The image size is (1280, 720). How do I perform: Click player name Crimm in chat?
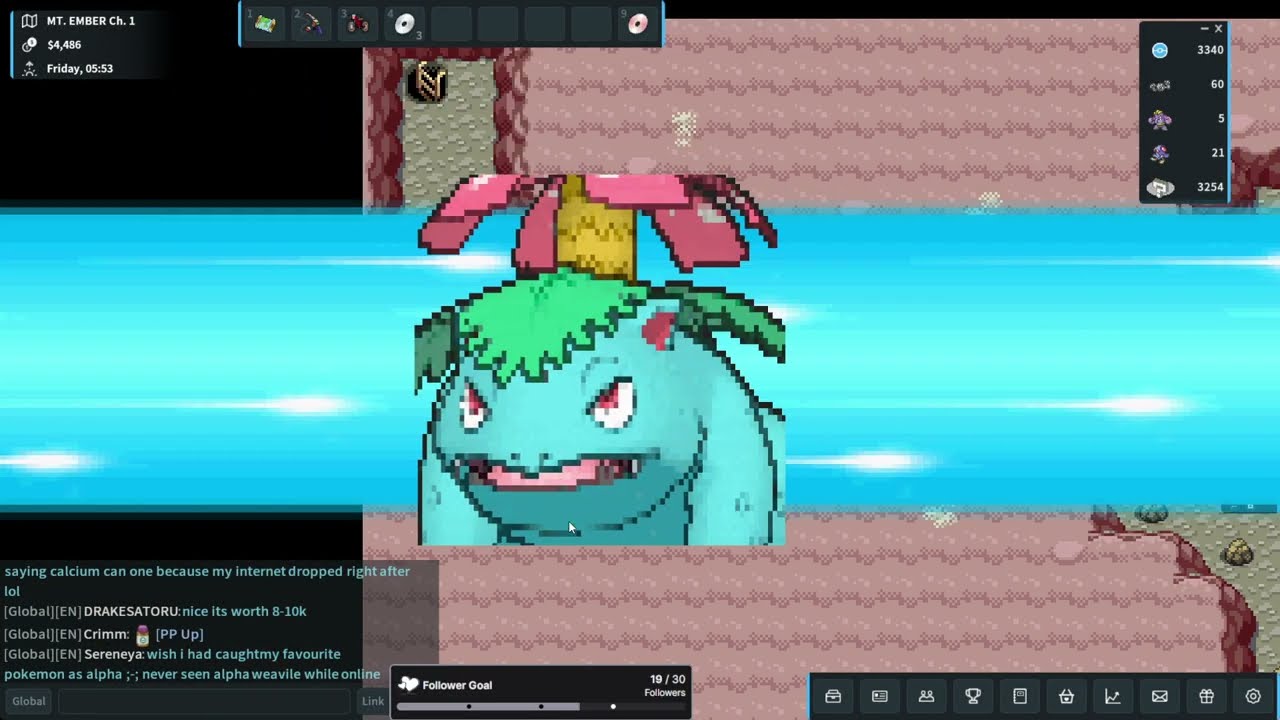[105, 634]
